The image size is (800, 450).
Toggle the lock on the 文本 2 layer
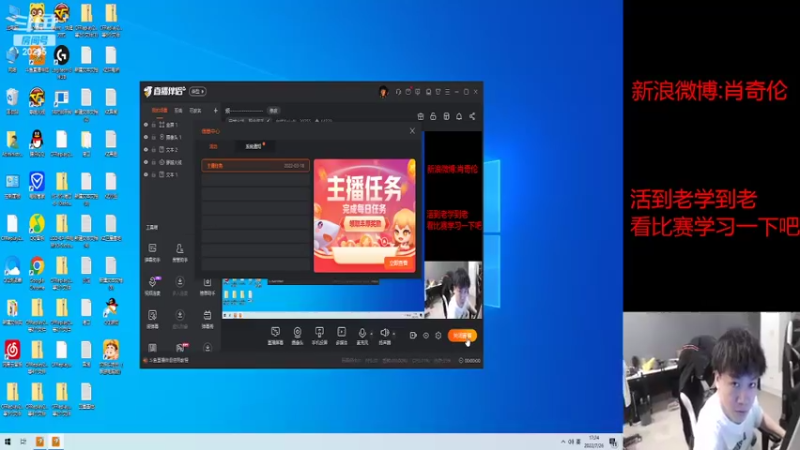[154, 150]
